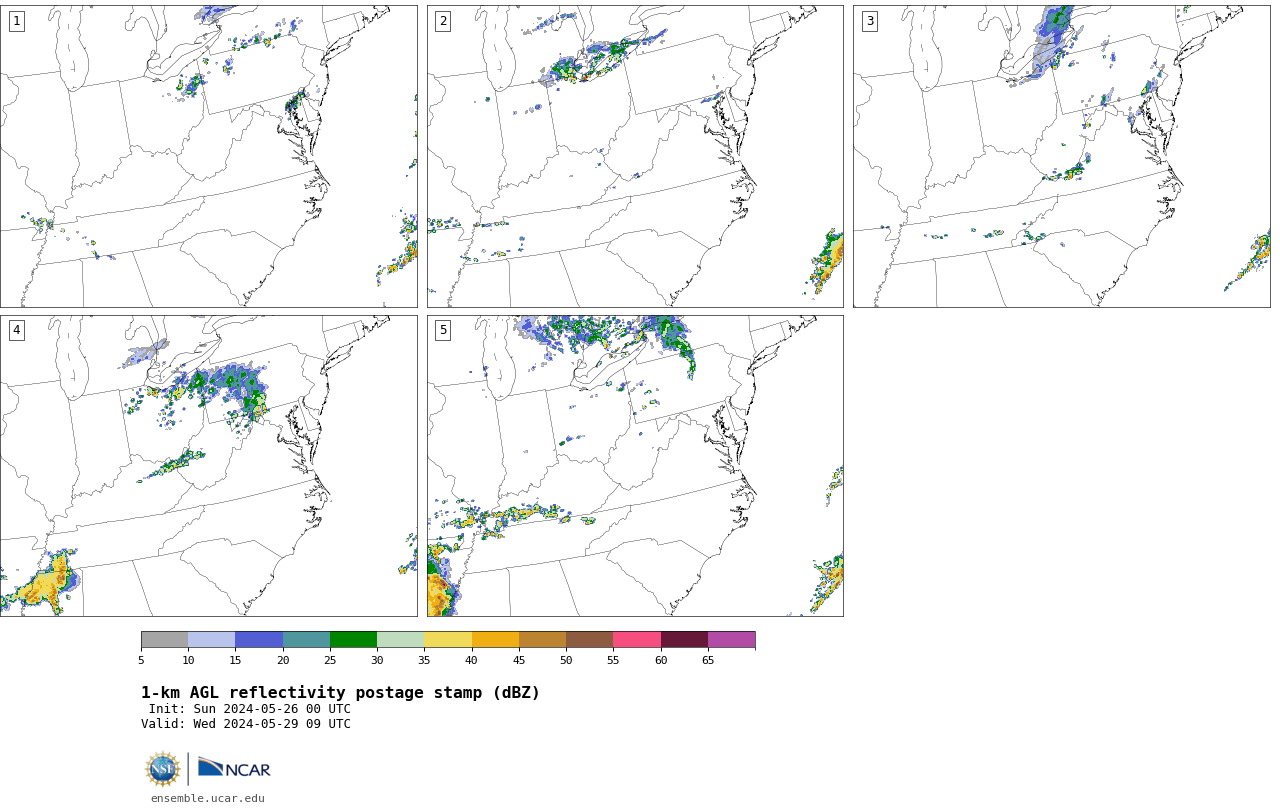Click the blue 15-20 dBZ swatch
Screen dimensions: 1280x809
[259, 640]
